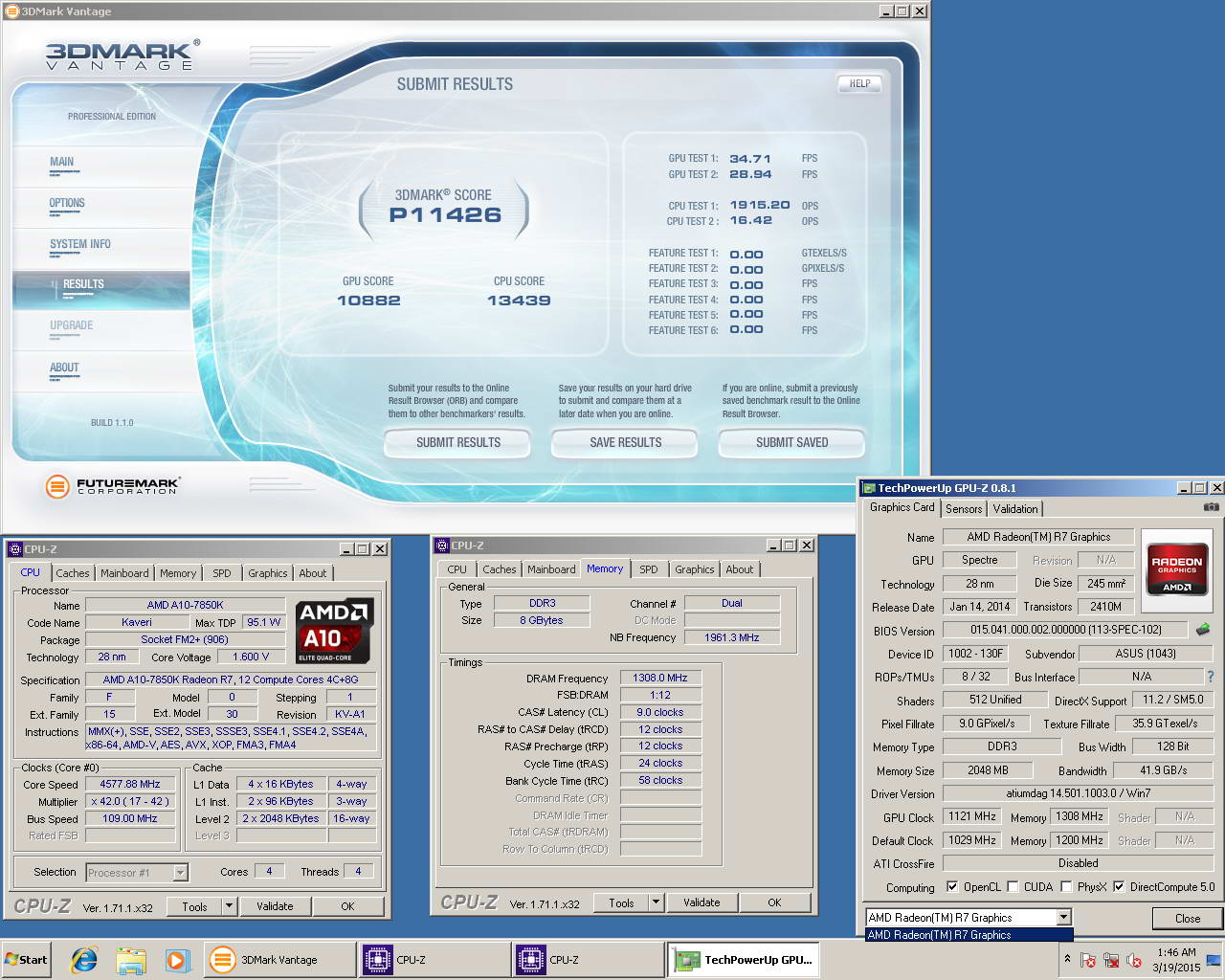Screen dimensions: 1225x980
Task: Open About in 3DMark sidebar
Action: [x=64, y=368]
